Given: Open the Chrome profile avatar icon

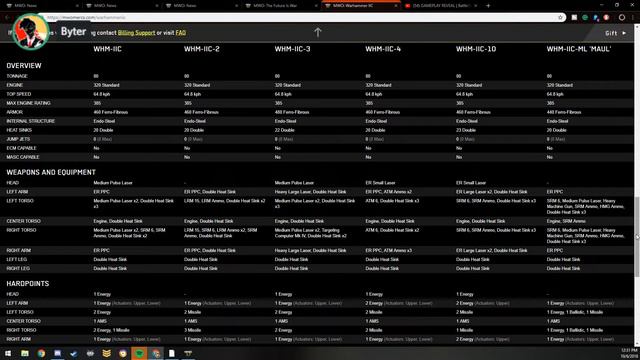Looking at the screenshot, I should pos(622,18).
